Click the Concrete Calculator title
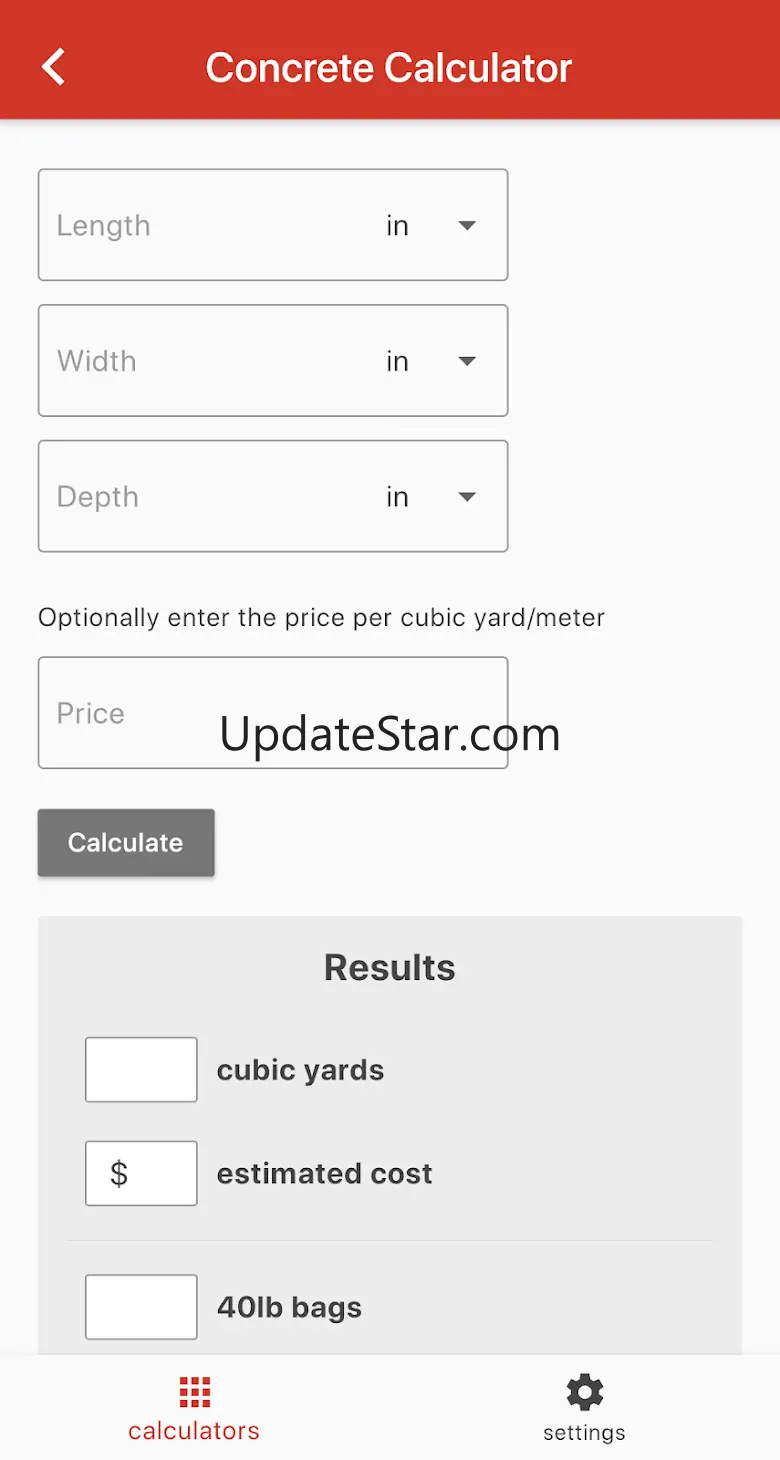Viewport: 780px width, 1460px height. coord(389,68)
